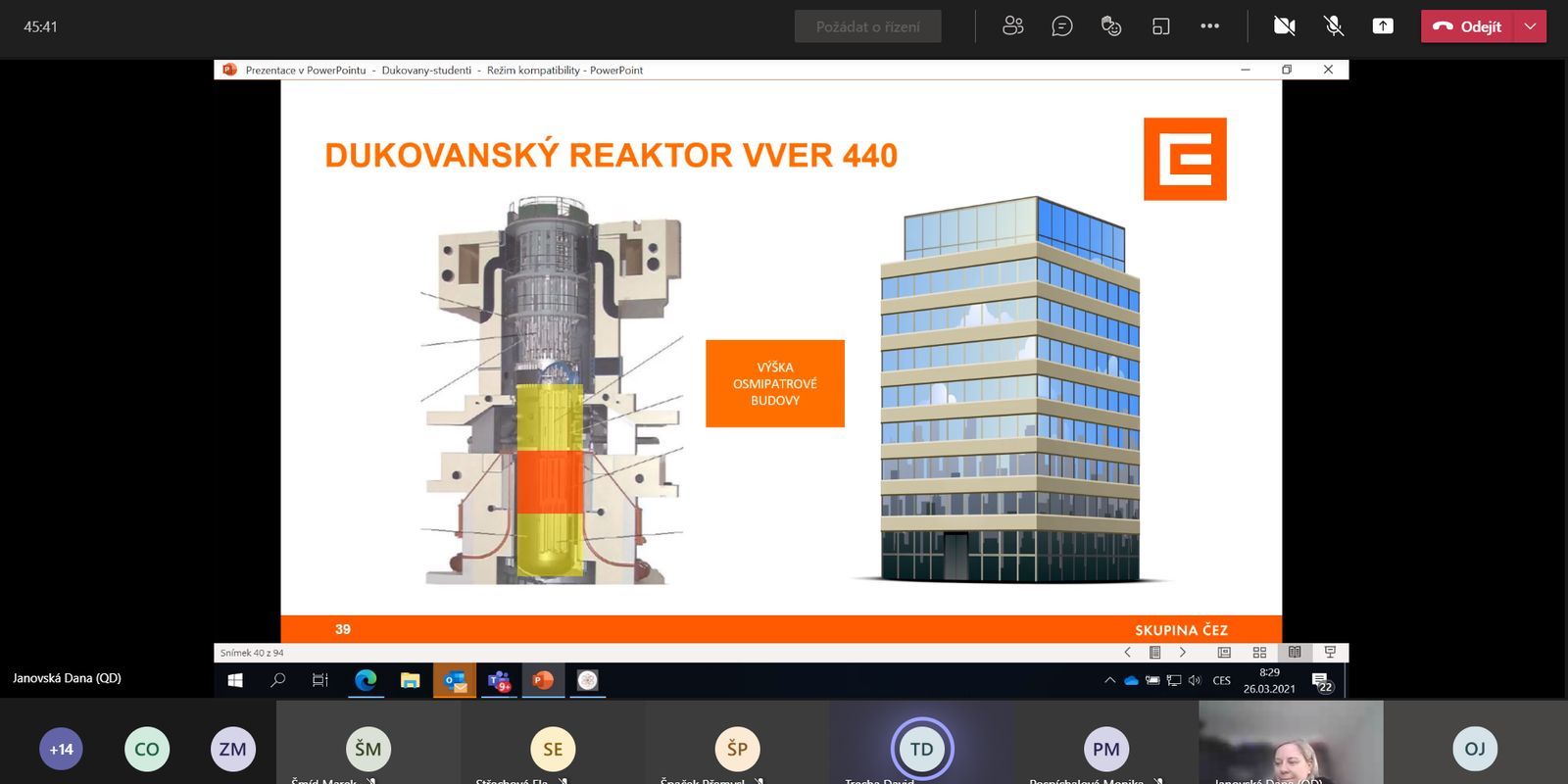The height and width of the screenshot is (784, 1568).
Task: Open Microsoft Edge from the taskbar
Action: pyautogui.click(x=366, y=680)
